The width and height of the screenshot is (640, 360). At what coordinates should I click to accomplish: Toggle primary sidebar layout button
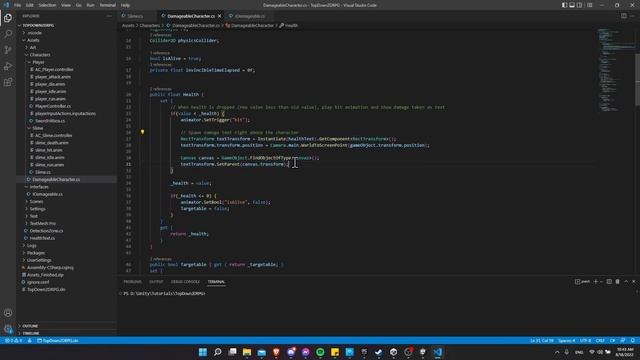click(x=564, y=5)
